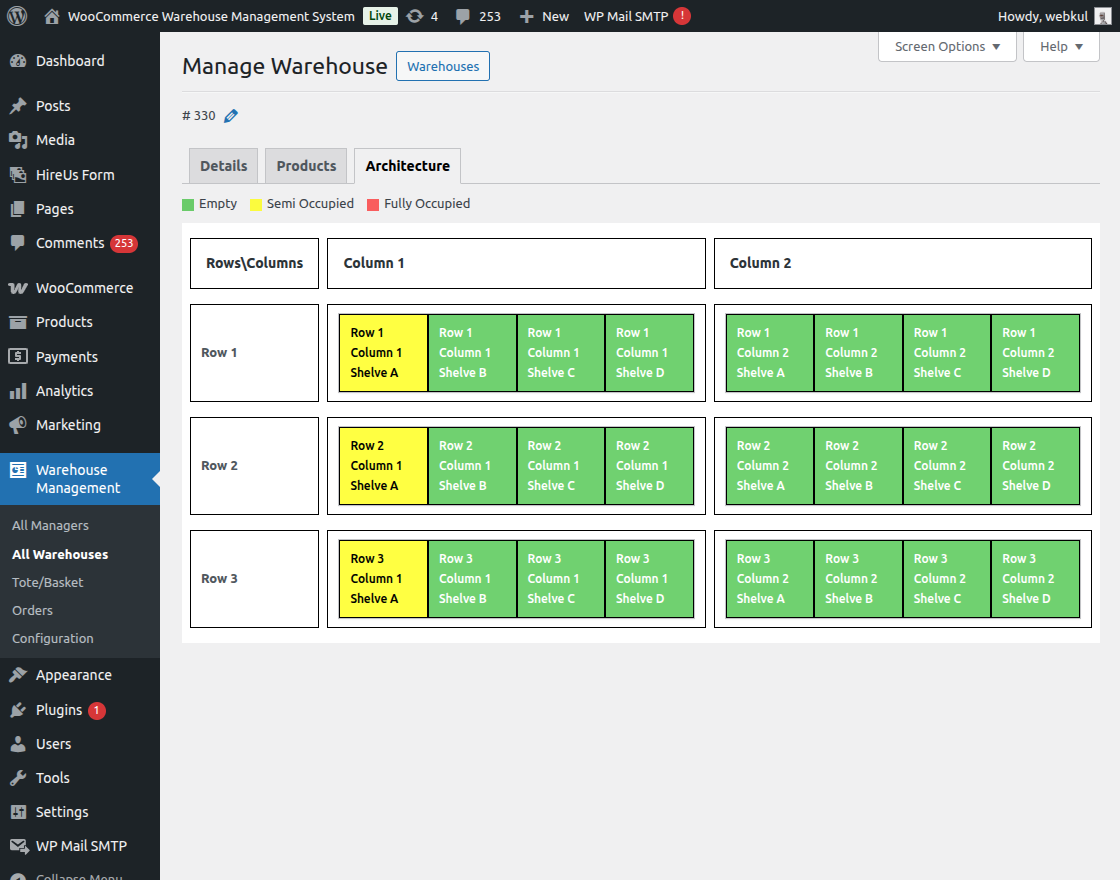Click the Posts pin icon
Image resolution: width=1120 pixels, height=880 pixels.
tap(18, 106)
